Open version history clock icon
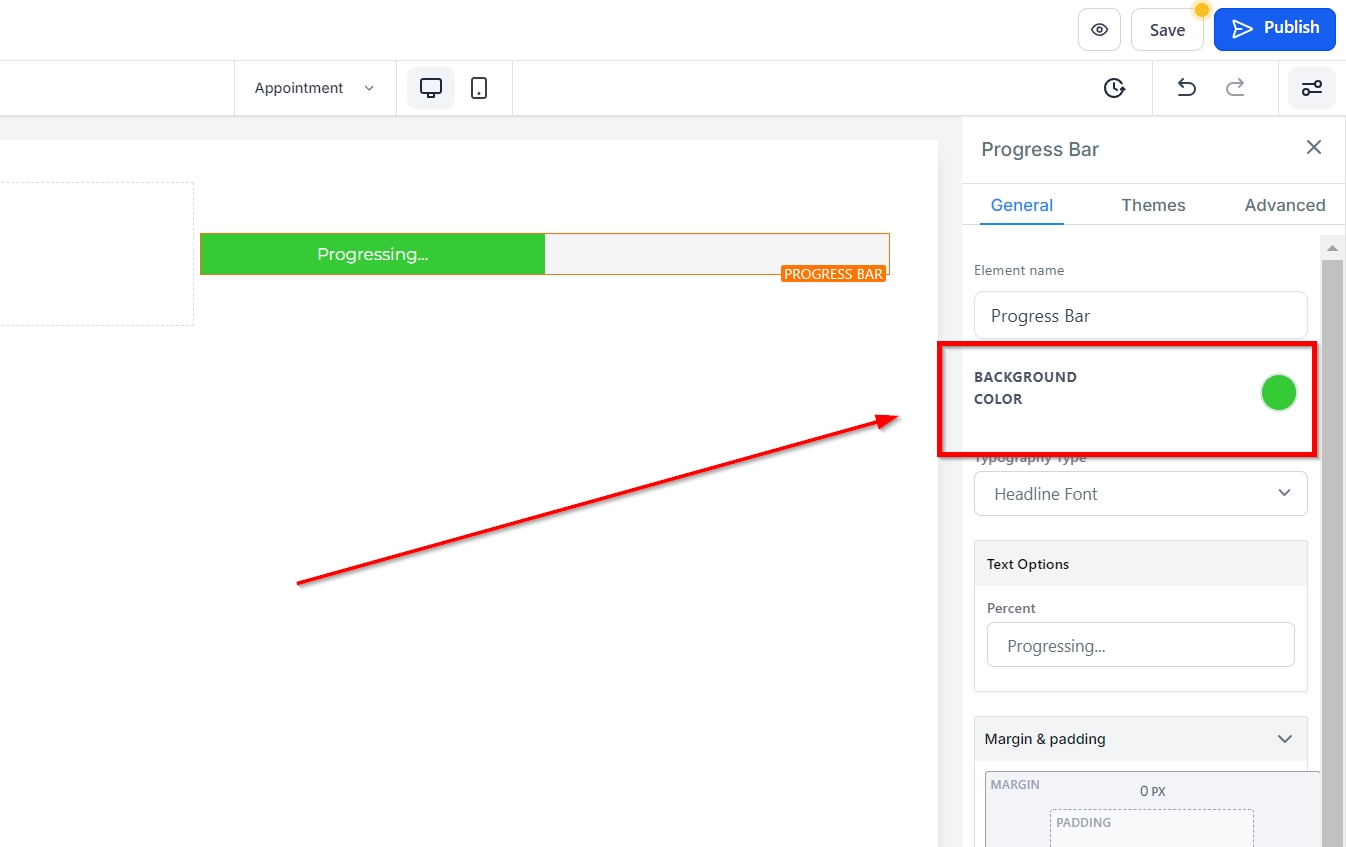The height and width of the screenshot is (847, 1346). pyautogui.click(x=1114, y=88)
